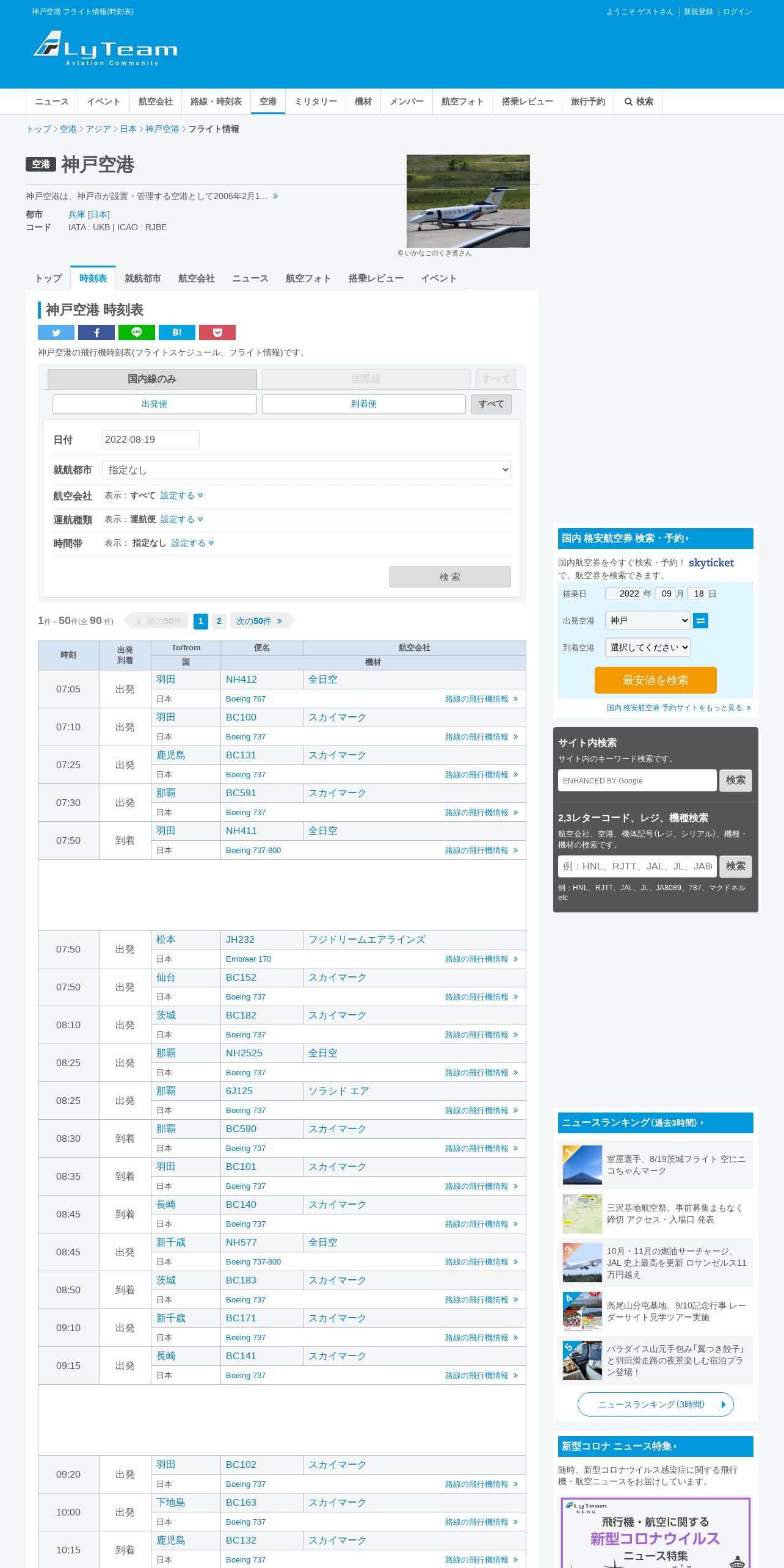Click the 日付 date input field
Screen dimensions: 784x1568
pyautogui.click(x=151, y=440)
